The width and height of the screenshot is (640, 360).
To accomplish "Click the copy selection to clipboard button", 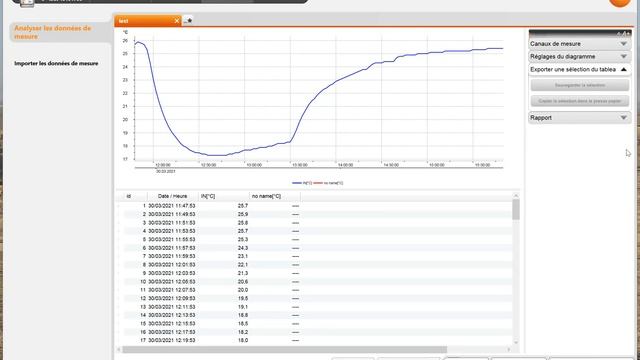I will (x=580, y=101).
